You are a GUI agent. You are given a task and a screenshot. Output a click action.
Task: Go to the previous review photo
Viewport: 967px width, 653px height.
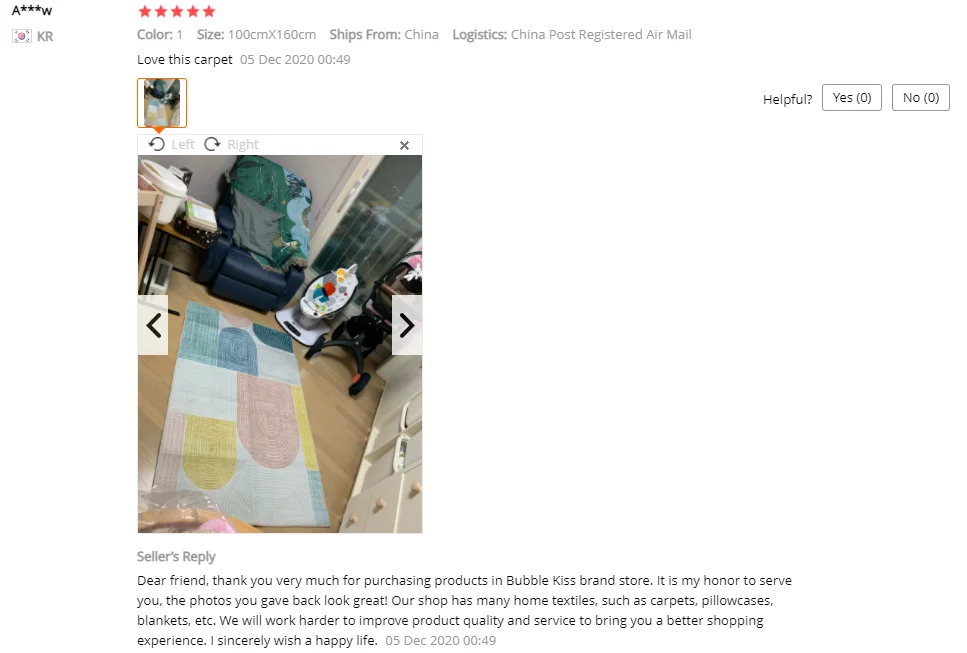click(x=153, y=325)
